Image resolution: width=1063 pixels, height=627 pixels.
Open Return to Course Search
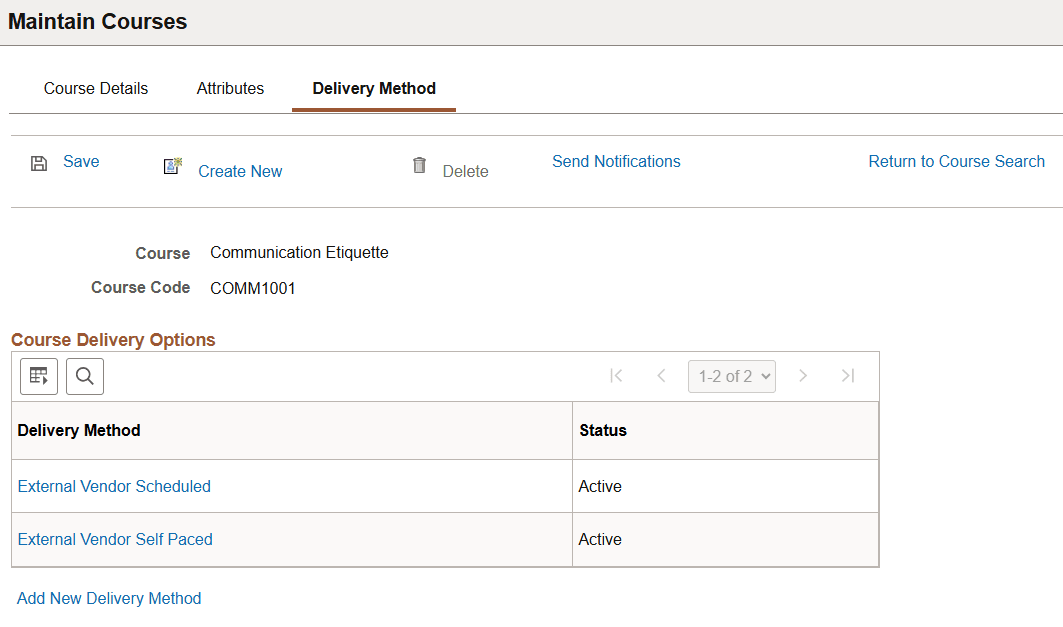pyautogui.click(x=956, y=161)
